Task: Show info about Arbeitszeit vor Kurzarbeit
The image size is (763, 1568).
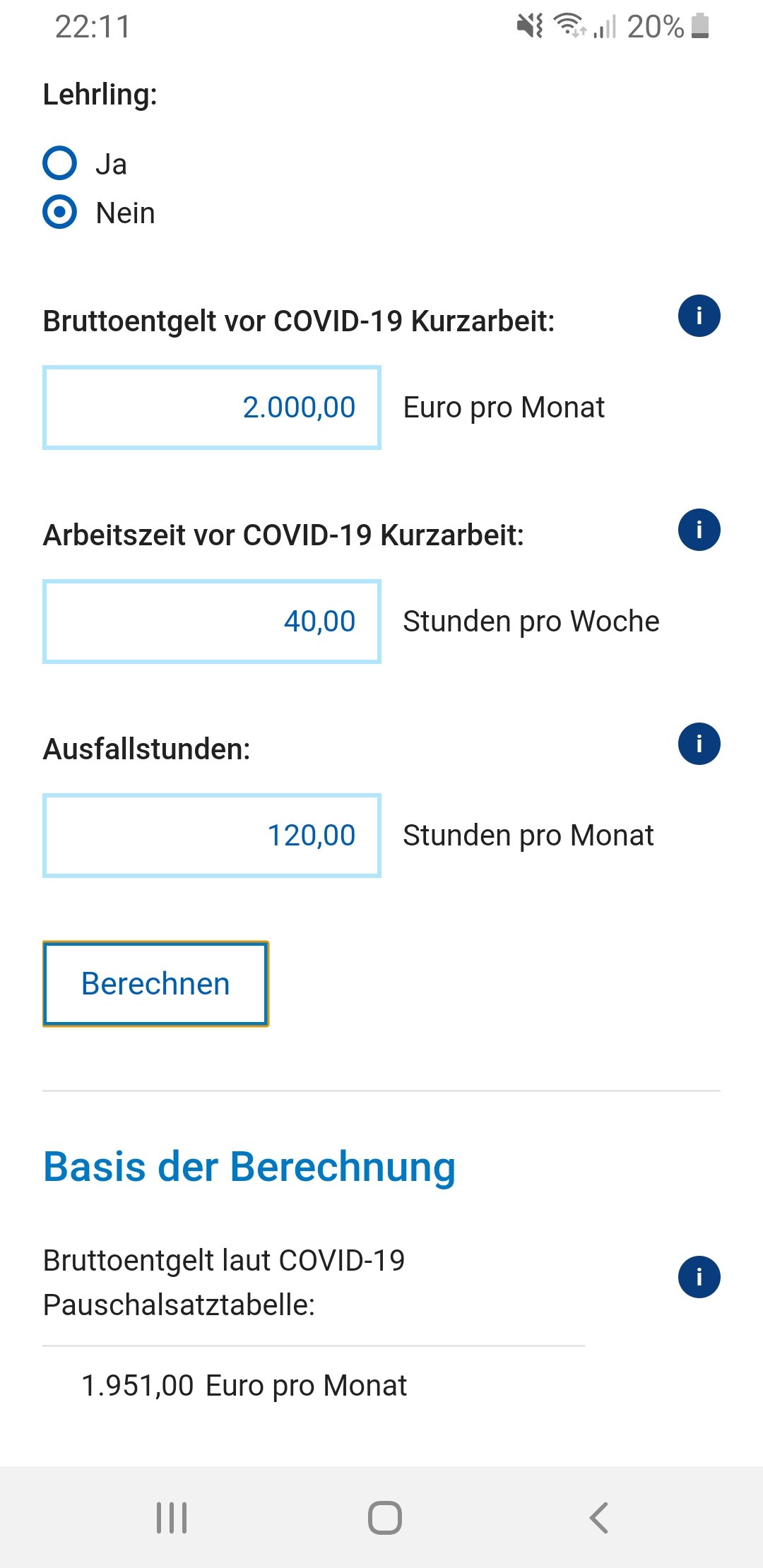Action: [699, 530]
